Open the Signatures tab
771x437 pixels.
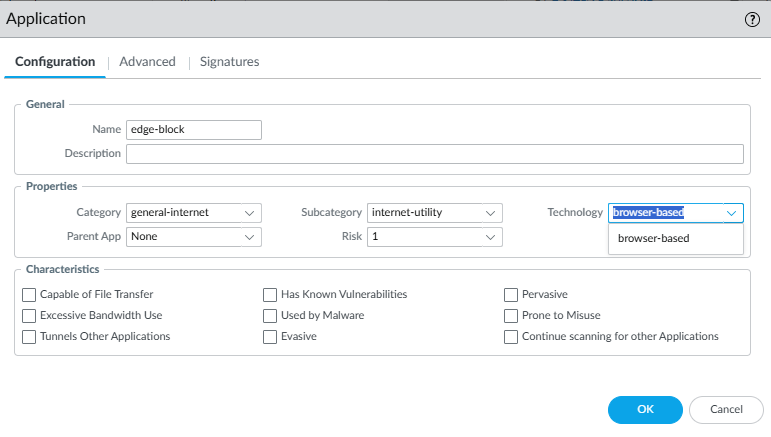pyautogui.click(x=229, y=62)
